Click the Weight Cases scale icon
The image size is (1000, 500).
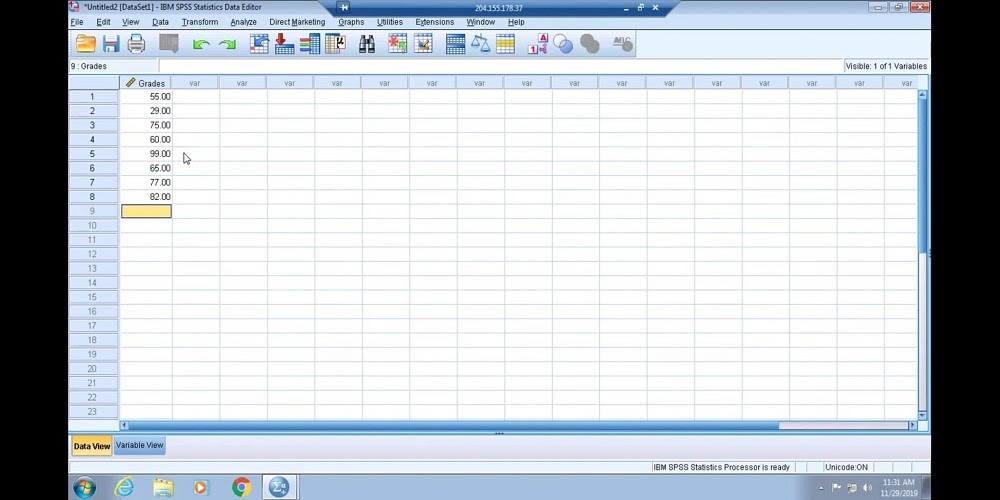[481, 44]
